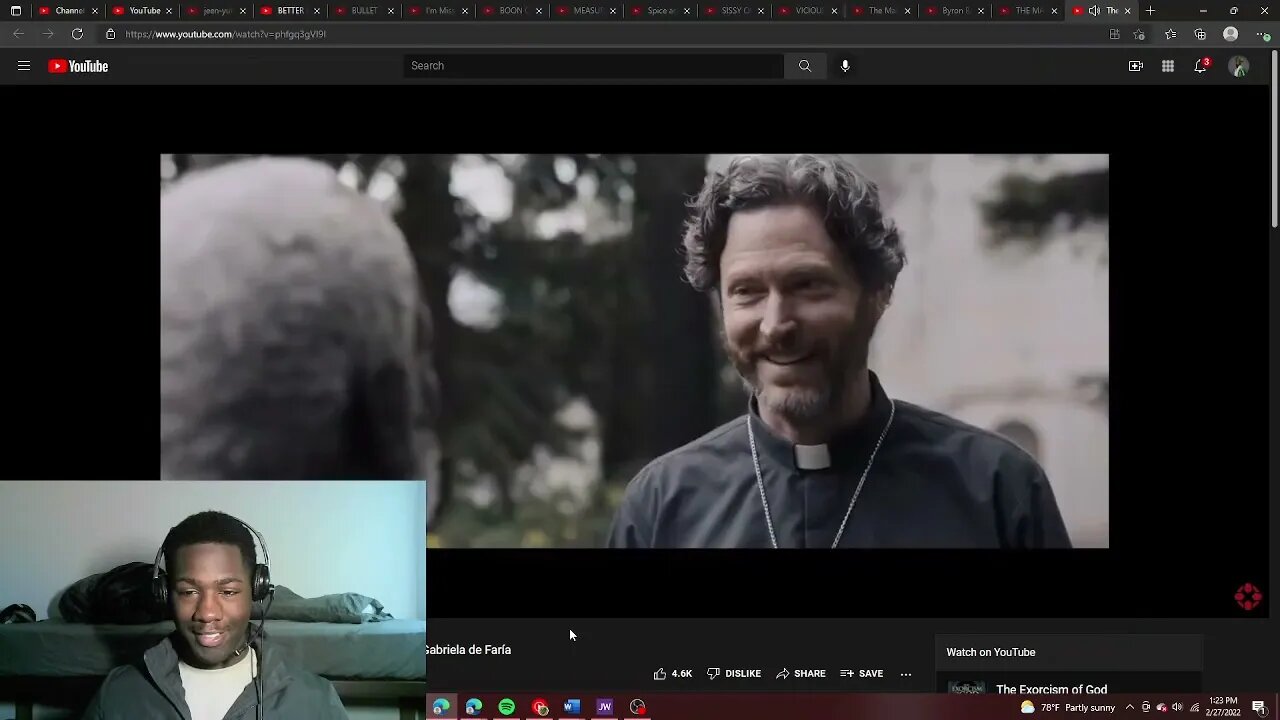Open the Create video camera icon
Screen dimensions: 1280x720
click(x=1136, y=66)
